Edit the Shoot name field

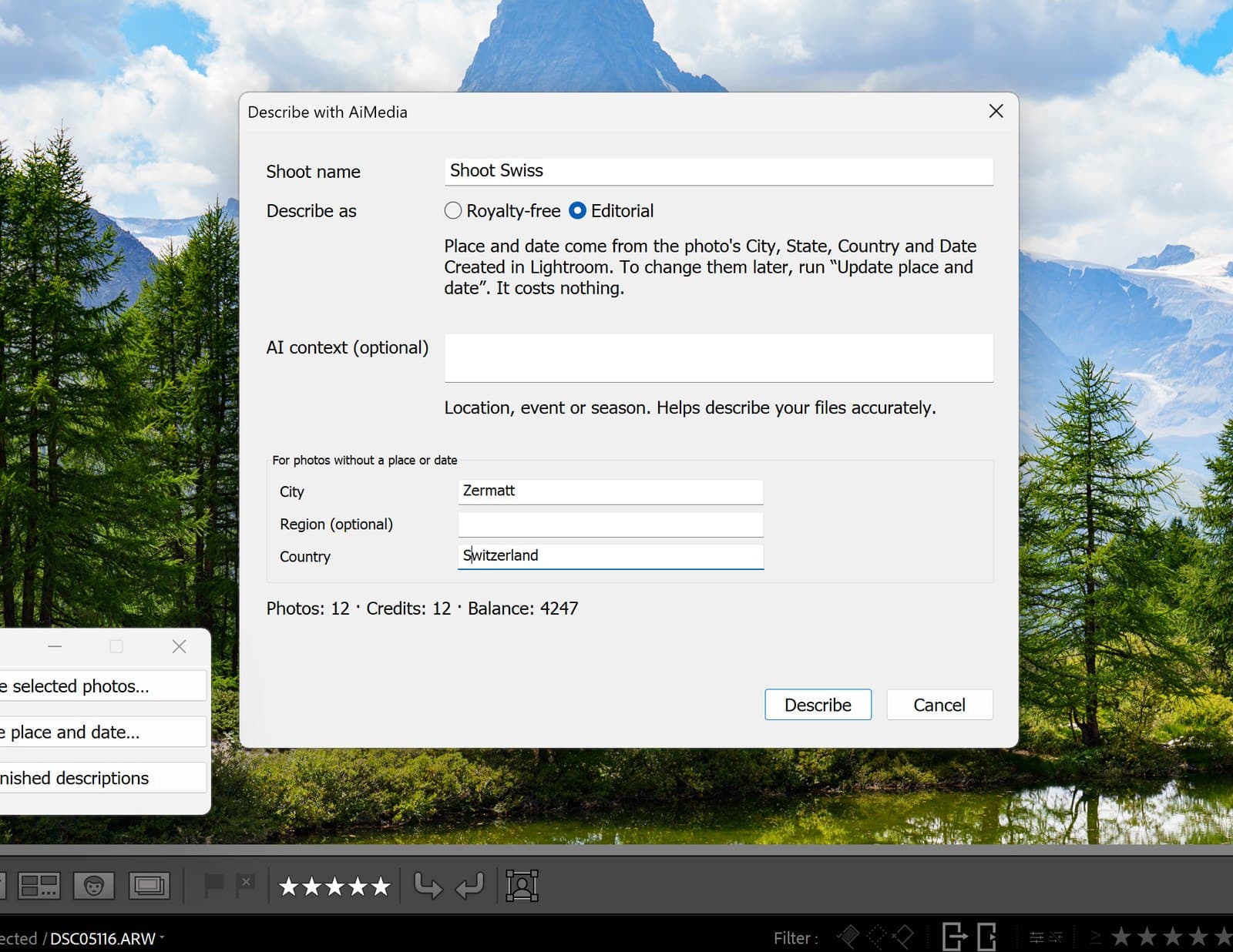[x=719, y=172]
